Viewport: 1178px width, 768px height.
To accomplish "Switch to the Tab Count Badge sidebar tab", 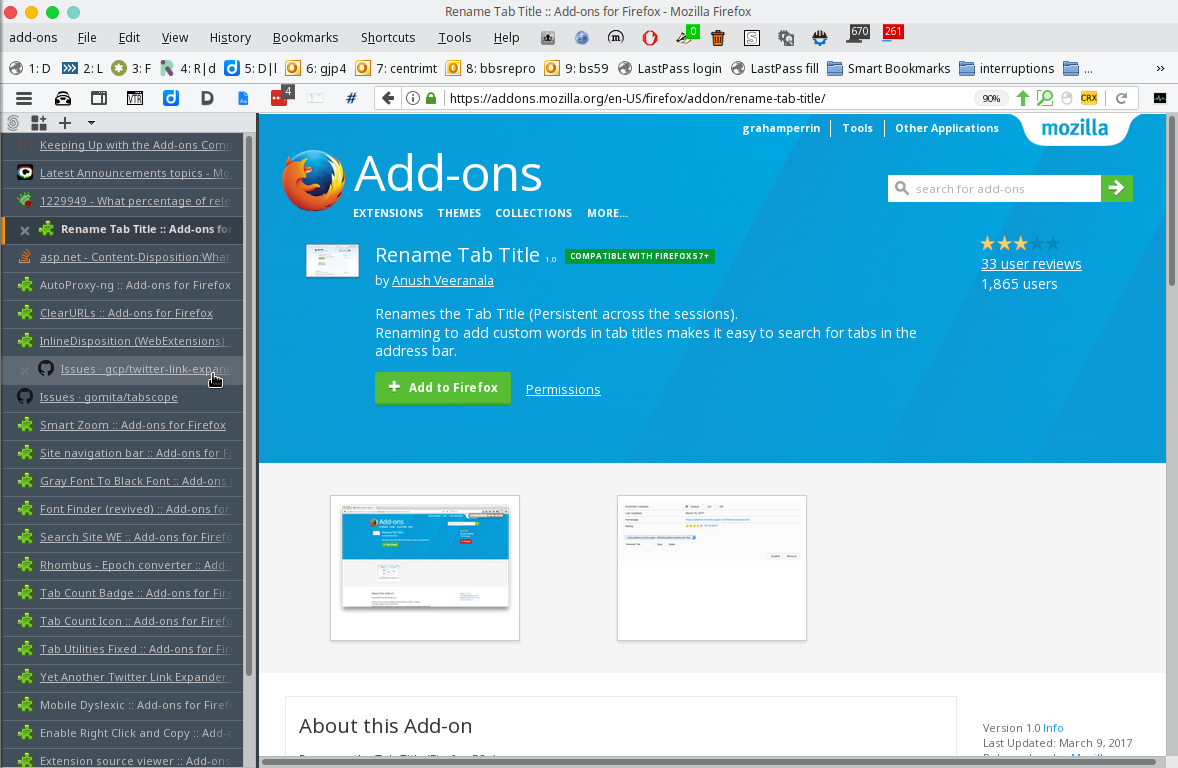I will coord(124,593).
